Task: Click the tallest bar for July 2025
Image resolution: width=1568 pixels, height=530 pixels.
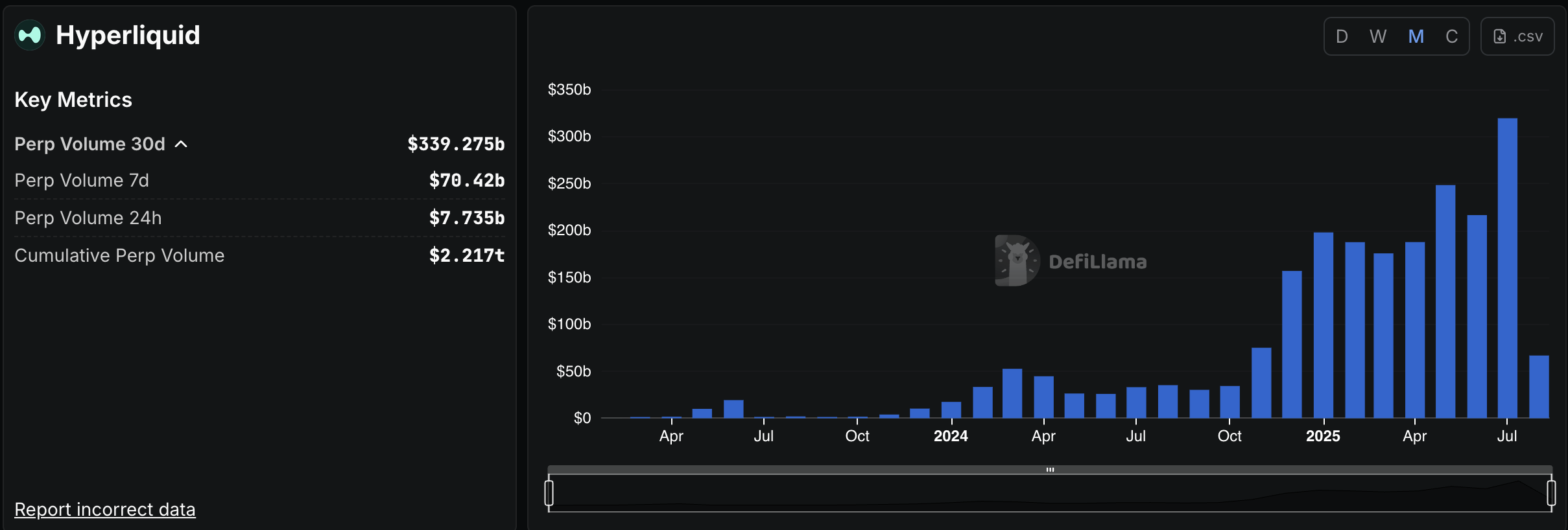Action: point(1507,272)
